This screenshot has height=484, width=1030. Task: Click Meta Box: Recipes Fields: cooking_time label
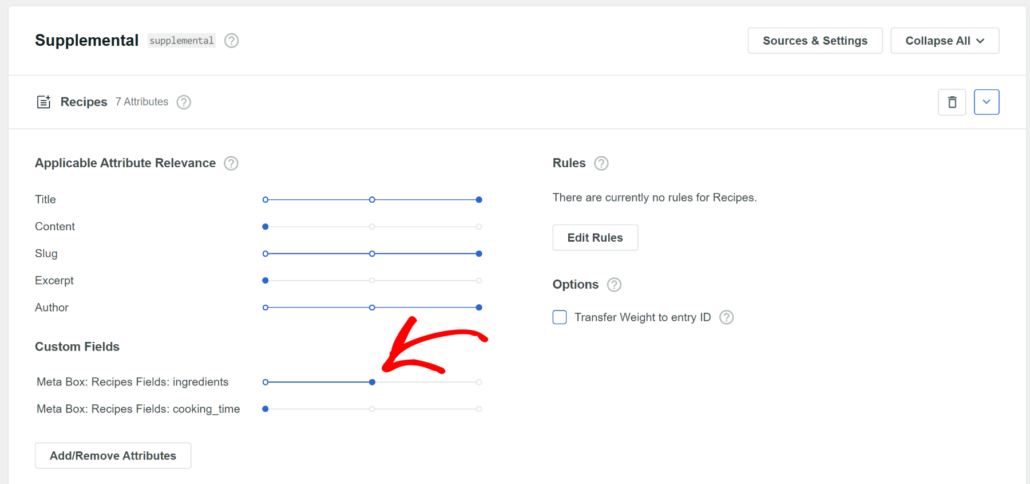[139, 409]
